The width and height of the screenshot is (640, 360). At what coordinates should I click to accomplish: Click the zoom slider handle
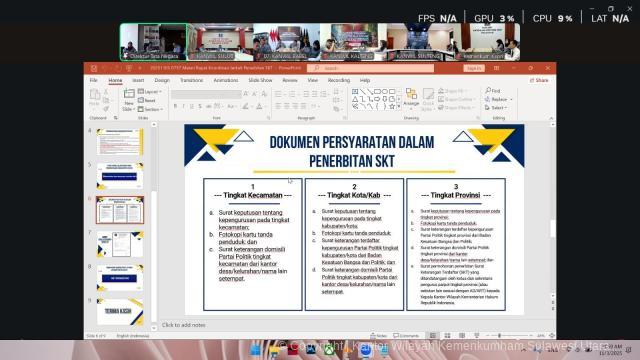[x=499, y=336]
